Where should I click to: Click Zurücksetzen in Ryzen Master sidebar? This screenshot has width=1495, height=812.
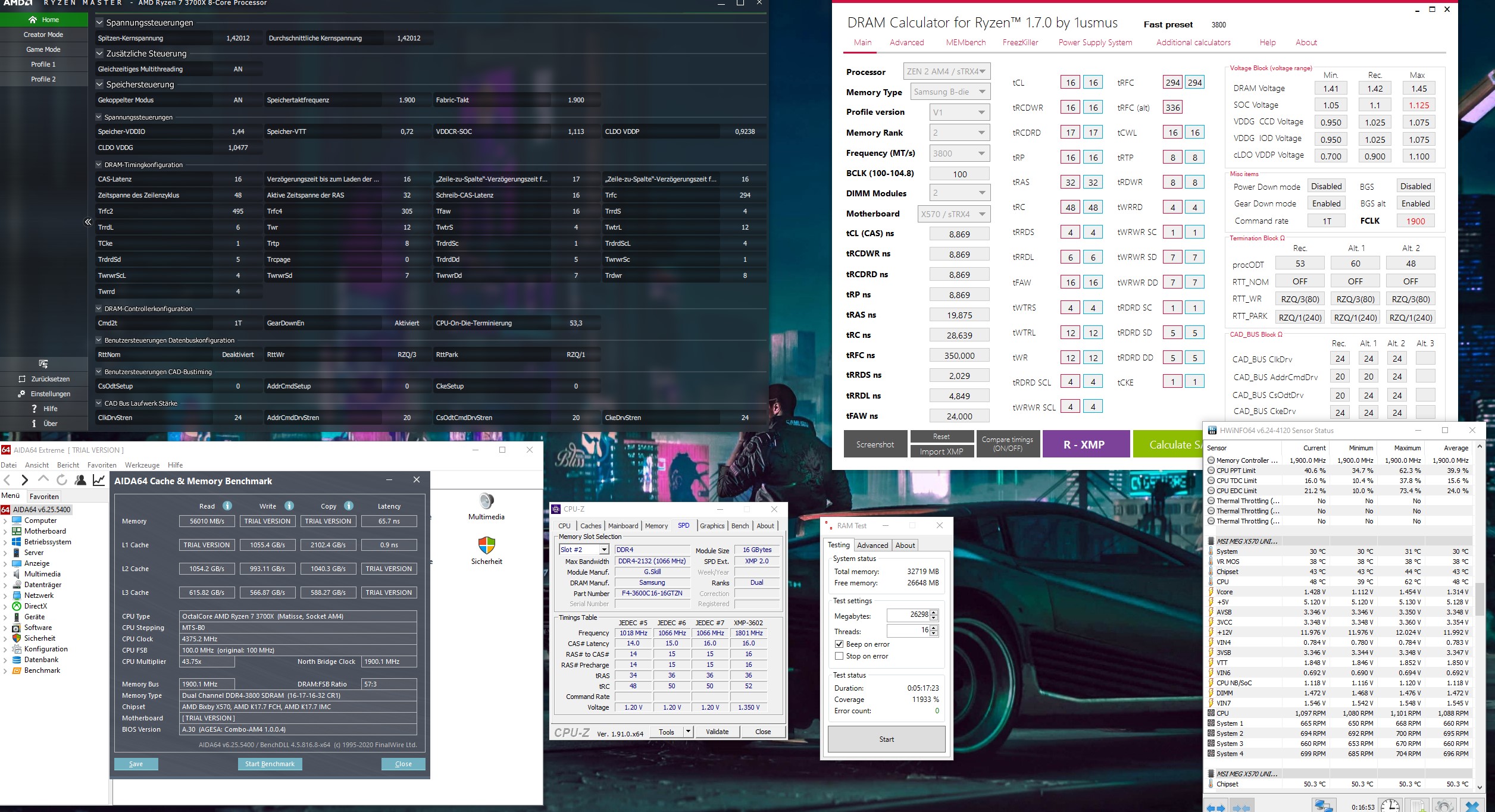pos(43,379)
